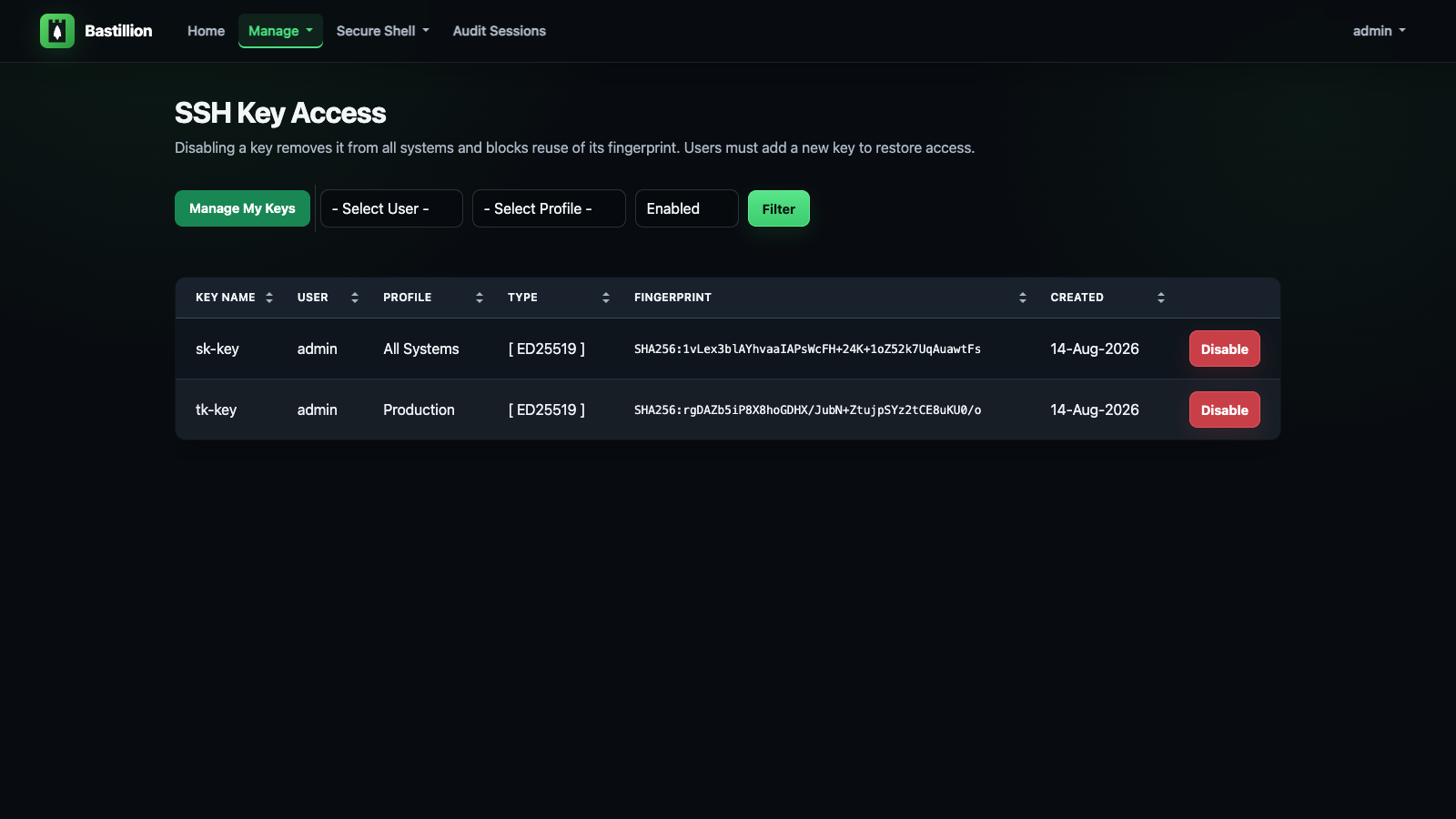Open the Enabled status dropdown

point(687,208)
